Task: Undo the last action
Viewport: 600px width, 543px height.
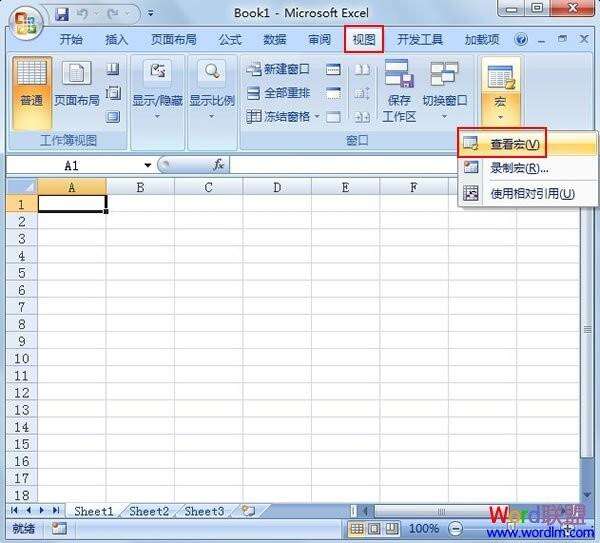Action: [82, 14]
